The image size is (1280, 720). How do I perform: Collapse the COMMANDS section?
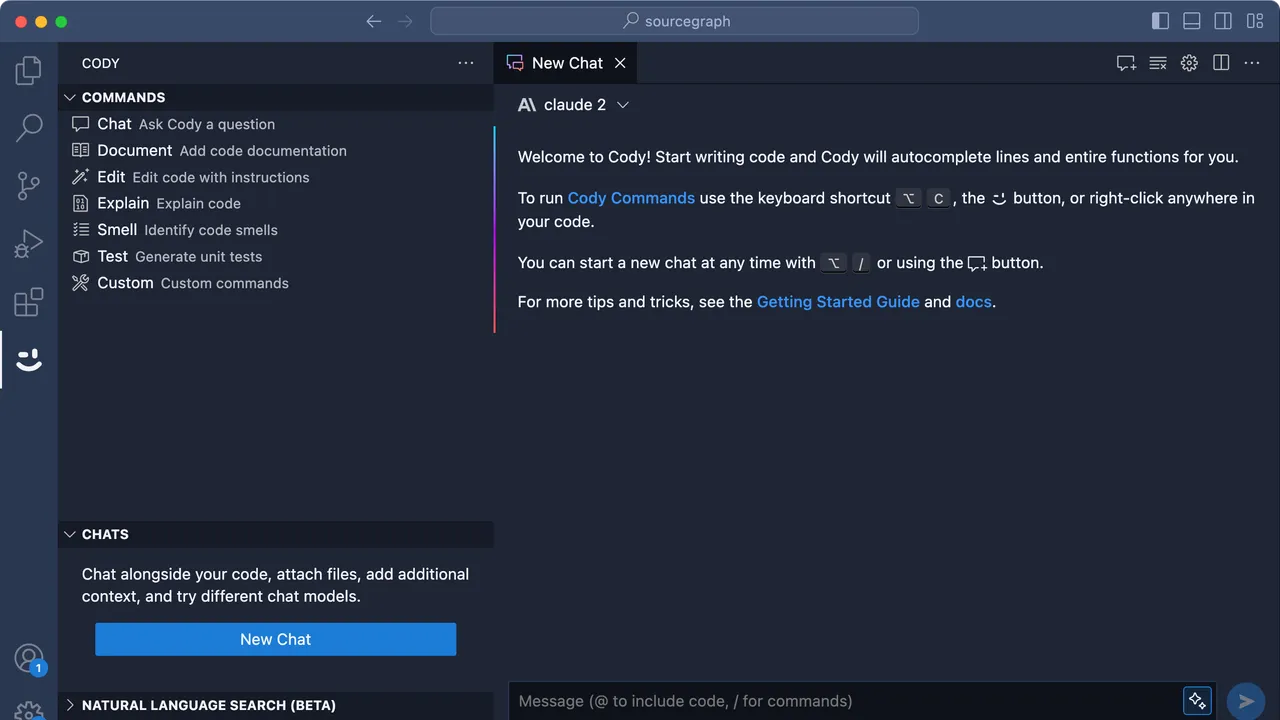tap(276, 97)
